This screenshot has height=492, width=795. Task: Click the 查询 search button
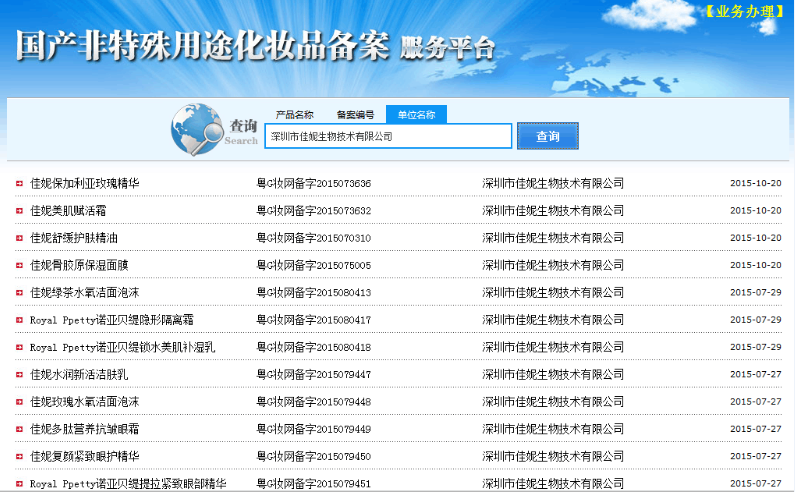pyautogui.click(x=548, y=136)
